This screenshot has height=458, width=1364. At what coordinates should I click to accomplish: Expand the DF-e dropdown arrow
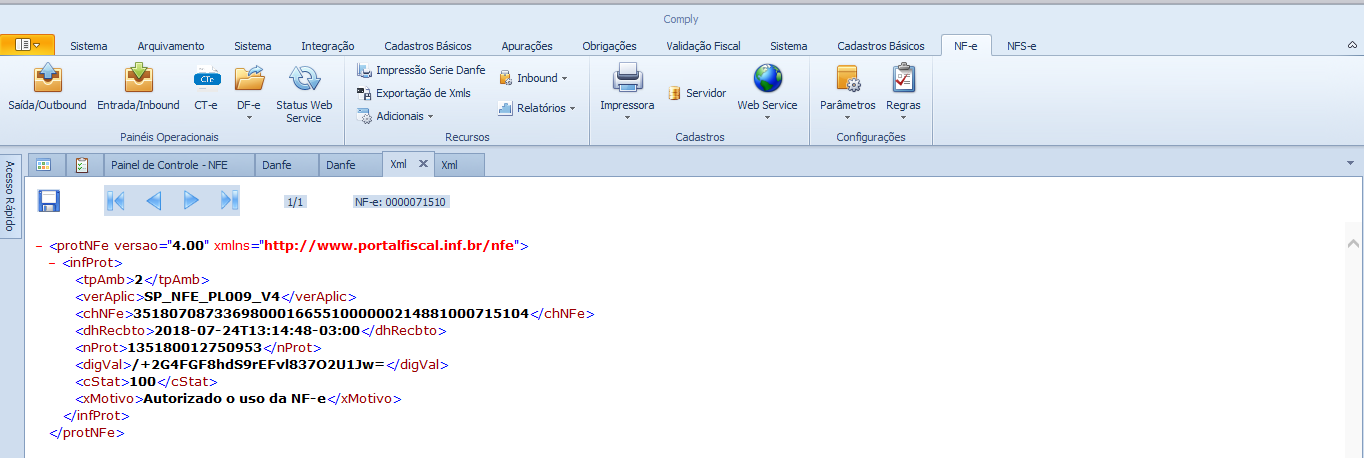coord(249,118)
